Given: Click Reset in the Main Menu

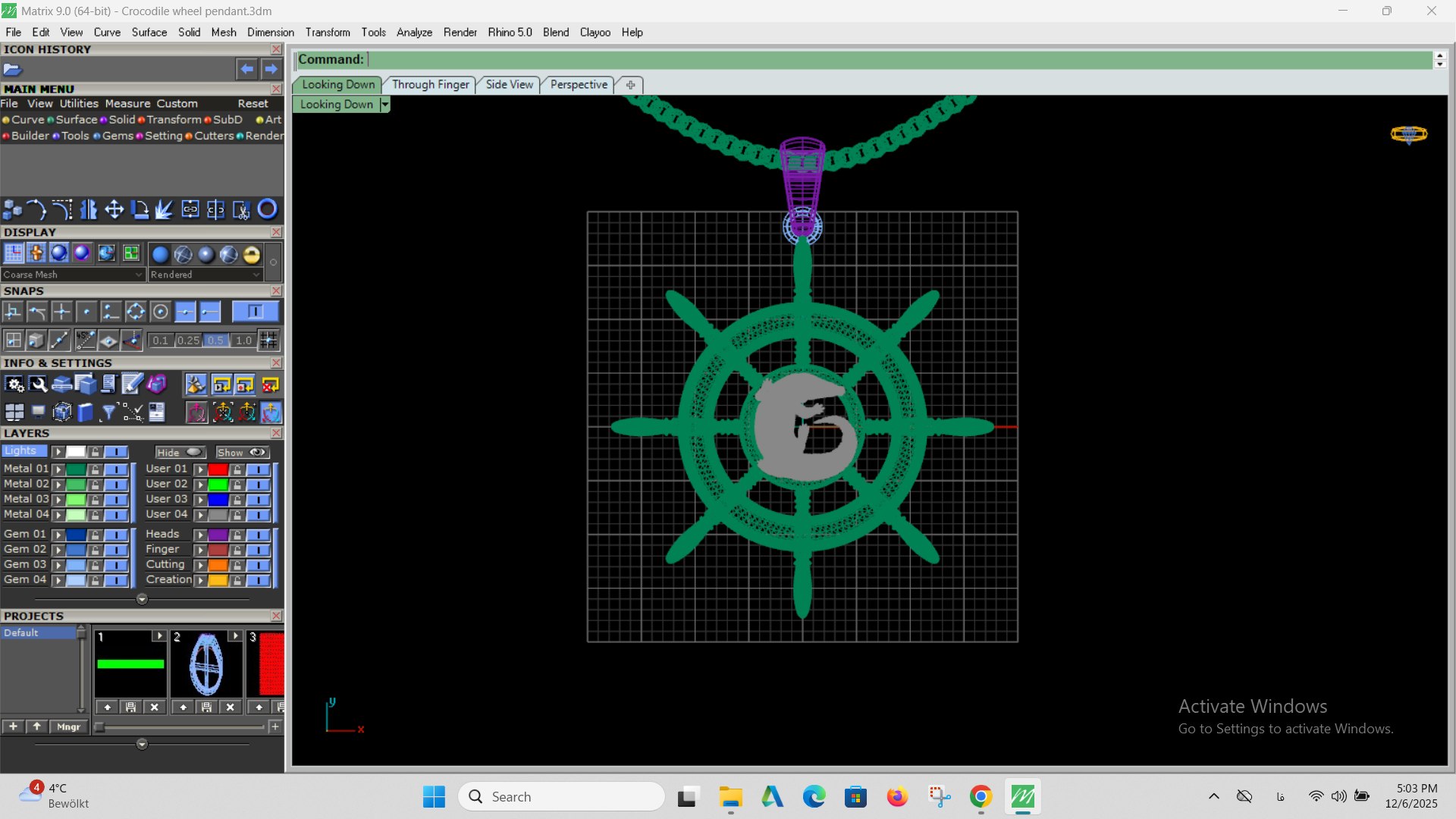Looking at the screenshot, I should click(x=253, y=104).
